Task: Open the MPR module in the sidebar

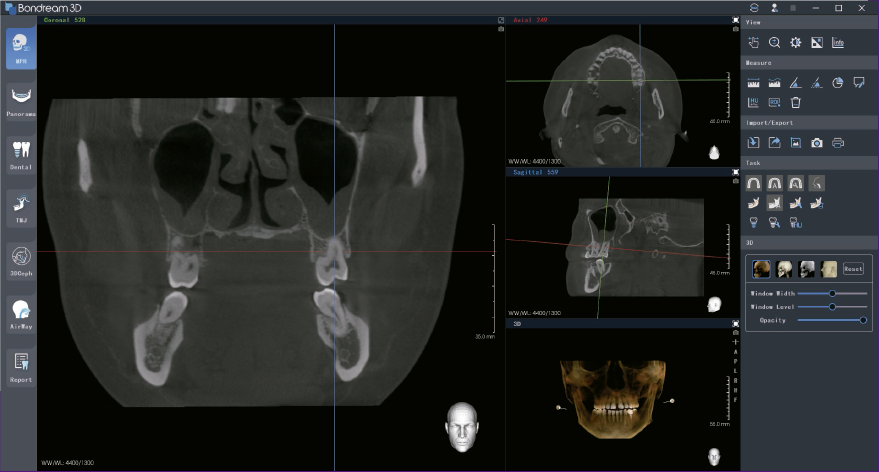Action: tap(21, 49)
